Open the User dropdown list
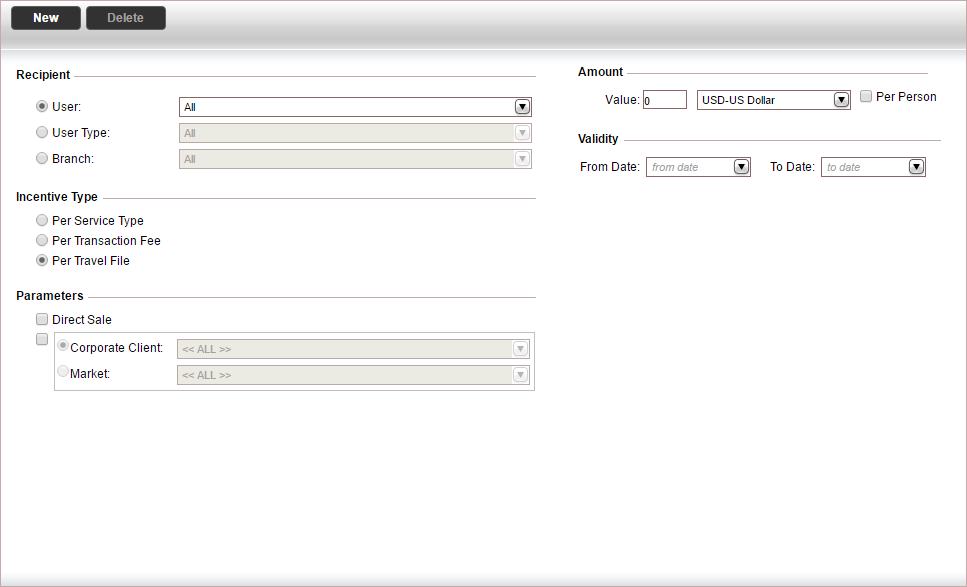Viewport: 967px width, 587px height. coord(522,107)
